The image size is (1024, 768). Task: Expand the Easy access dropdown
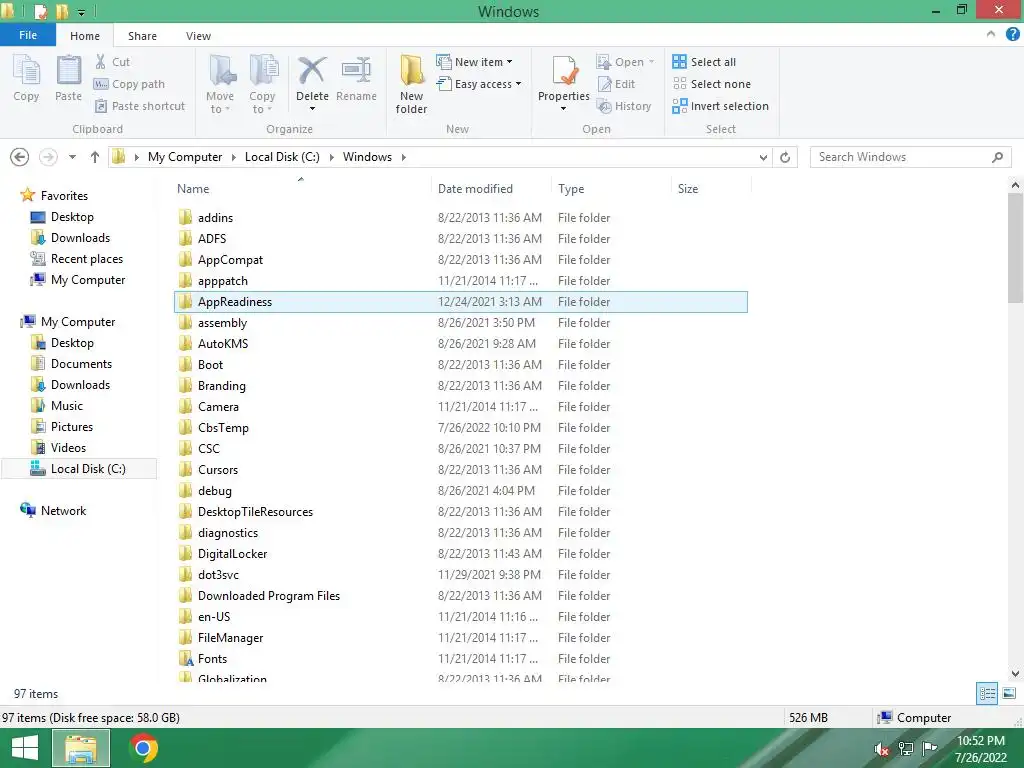[x=518, y=84]
